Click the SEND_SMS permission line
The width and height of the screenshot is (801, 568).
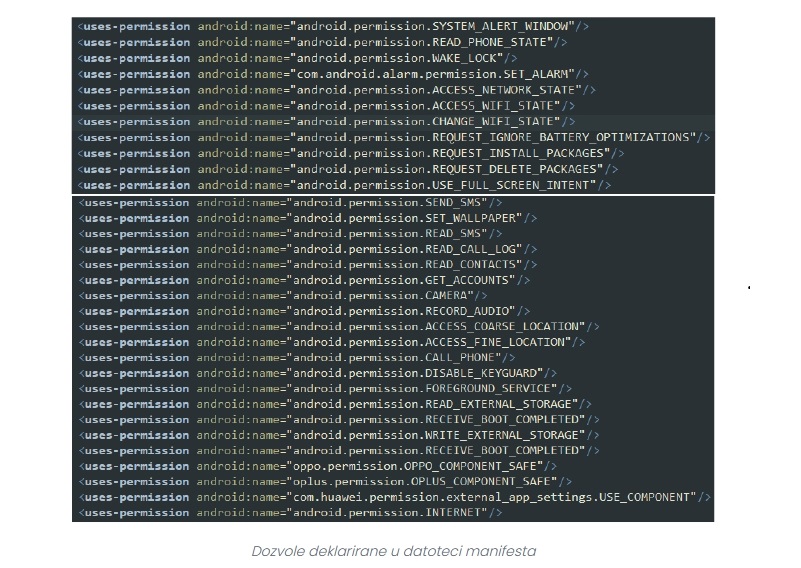(x=290, y=203)
